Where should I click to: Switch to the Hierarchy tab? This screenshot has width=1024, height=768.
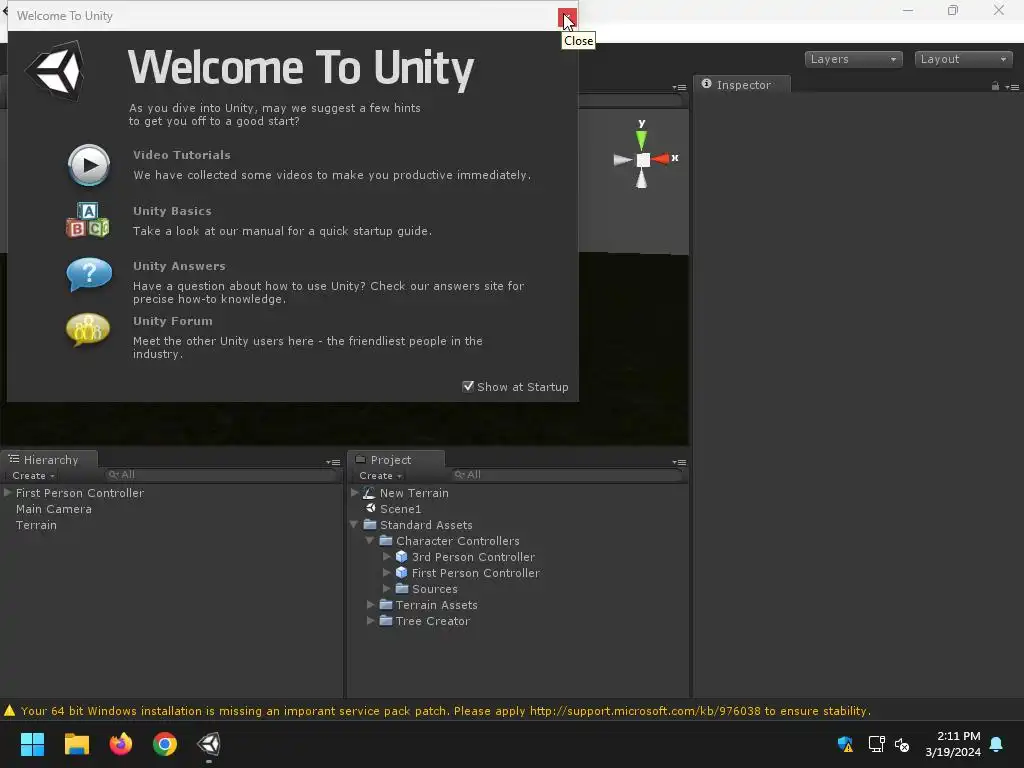pos(50,460)
